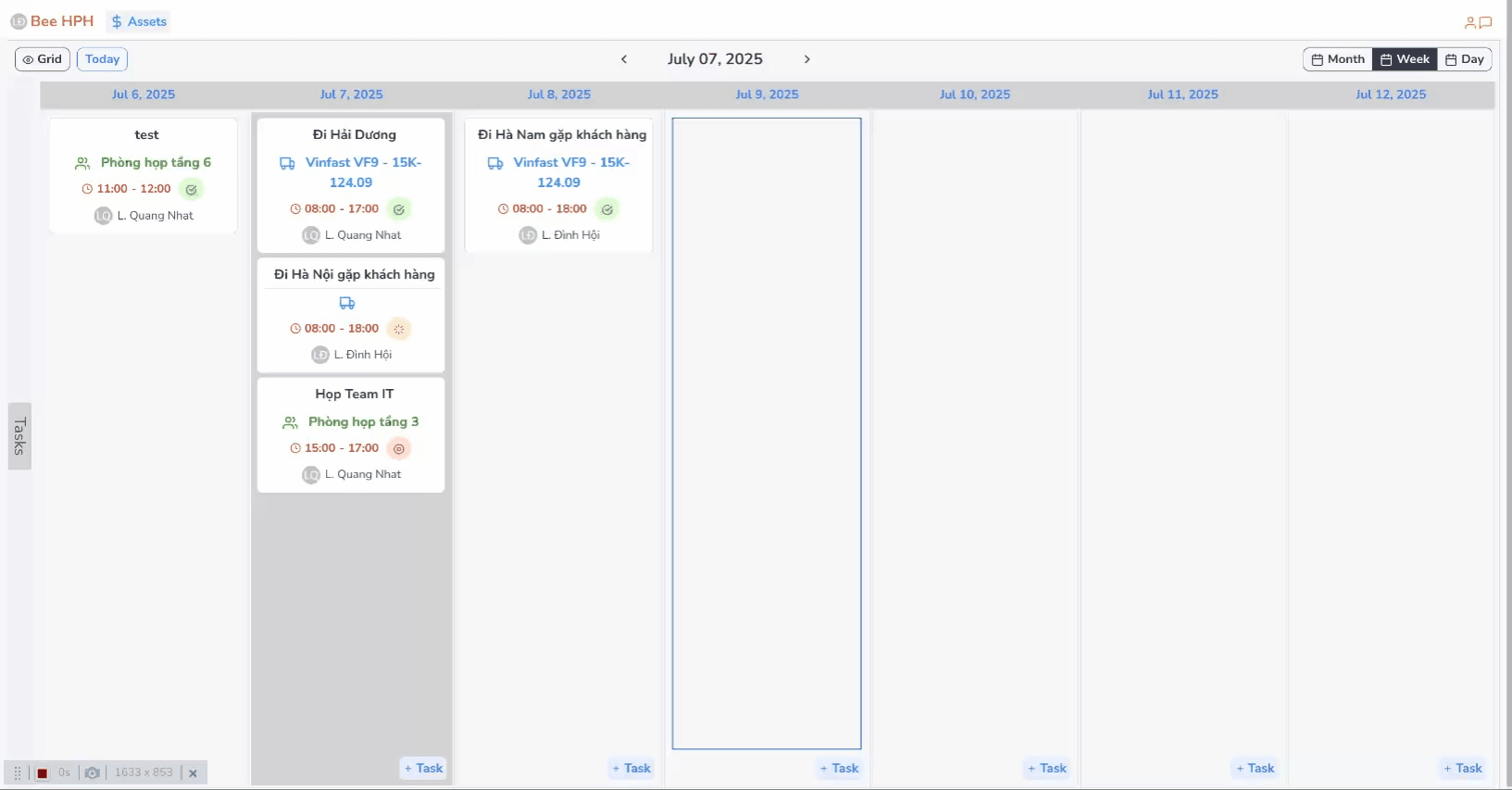Open the Assets tab
This screenshot has width=1512, height=790.
[x=139, y=21]
